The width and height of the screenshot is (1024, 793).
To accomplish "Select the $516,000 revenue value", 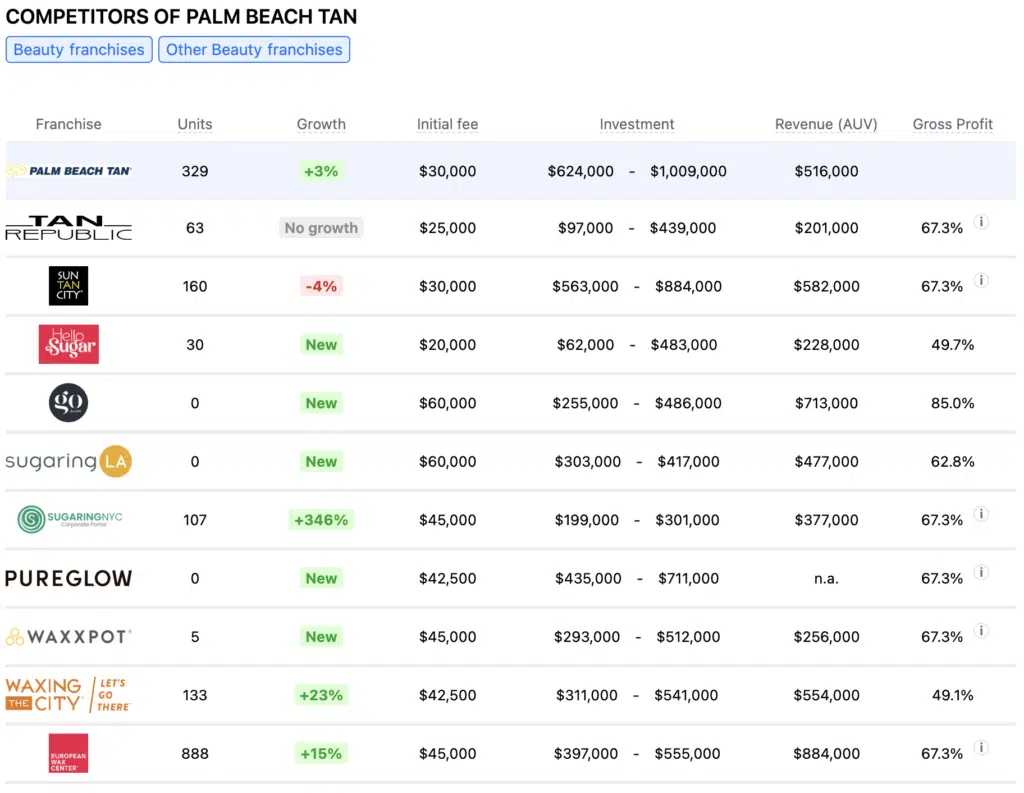I will point(826,171).
